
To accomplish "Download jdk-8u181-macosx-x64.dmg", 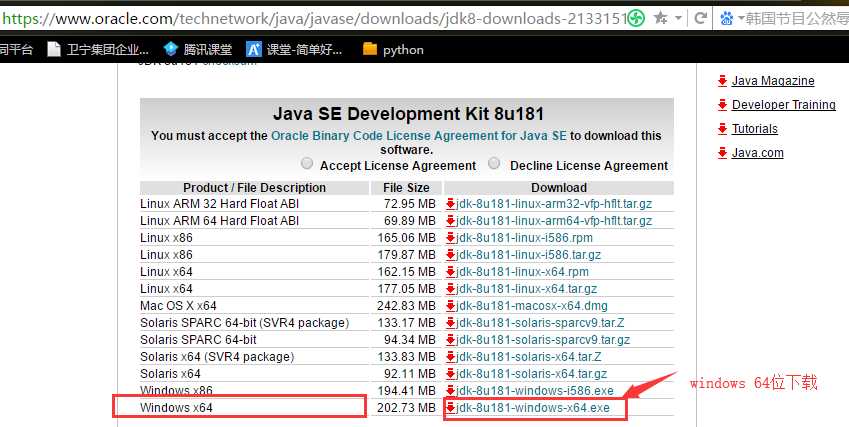I will 532,306.
